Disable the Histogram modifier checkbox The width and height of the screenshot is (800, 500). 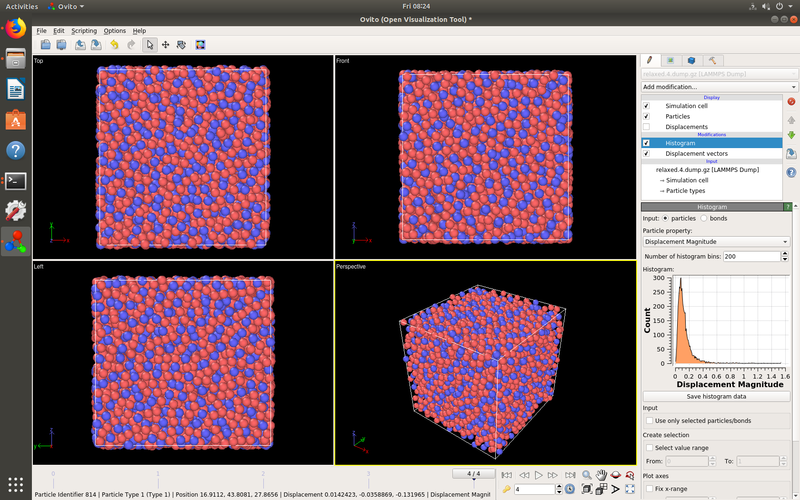646,143
